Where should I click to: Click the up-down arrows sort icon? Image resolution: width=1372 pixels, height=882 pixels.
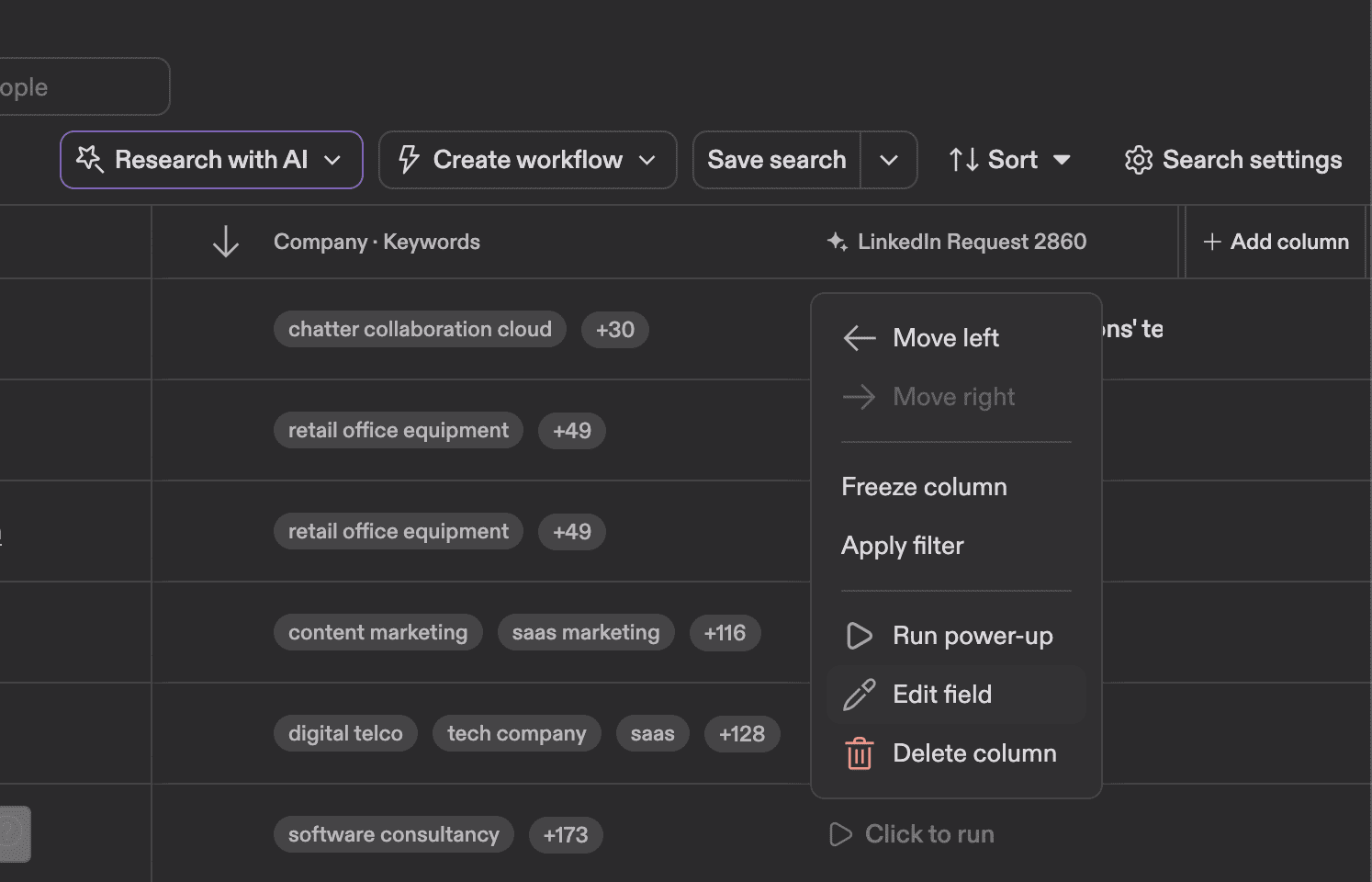[x=963, y=160]
